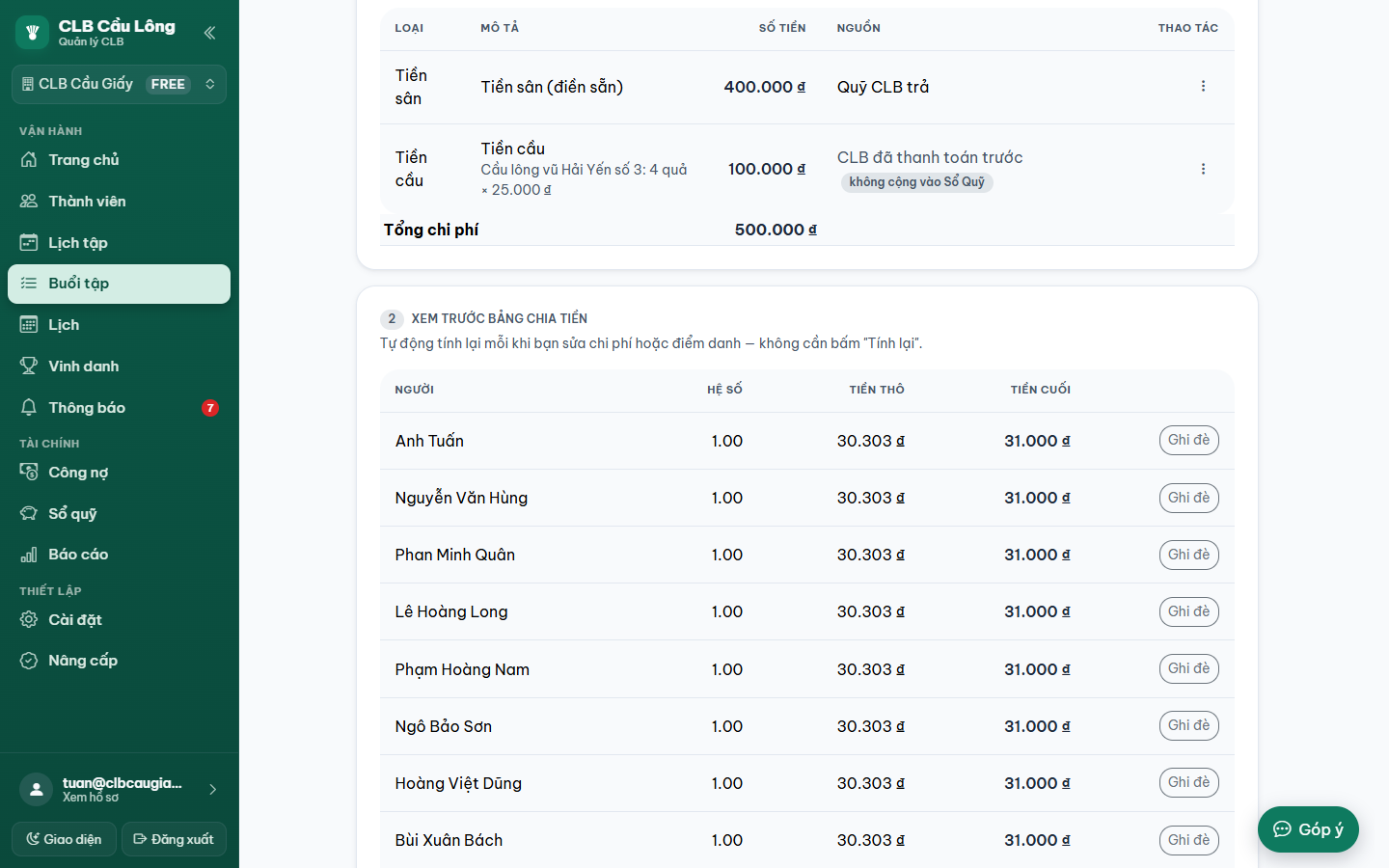The image size is (1389, 868).
Task: Click the 'Xem trước bảng chia tiền' heading
Action: pos(500,318)
